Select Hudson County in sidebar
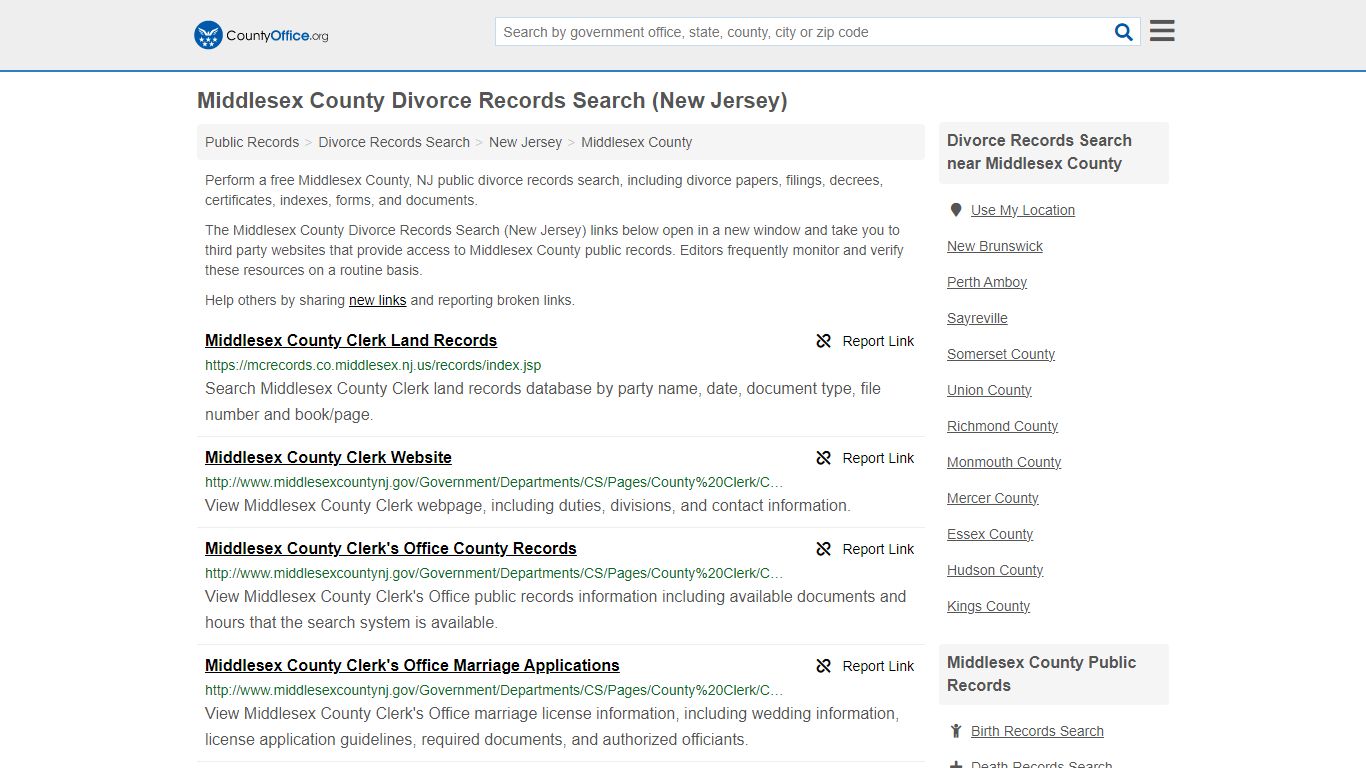Screen dimensions: 1366x768 tap(995, 570)
